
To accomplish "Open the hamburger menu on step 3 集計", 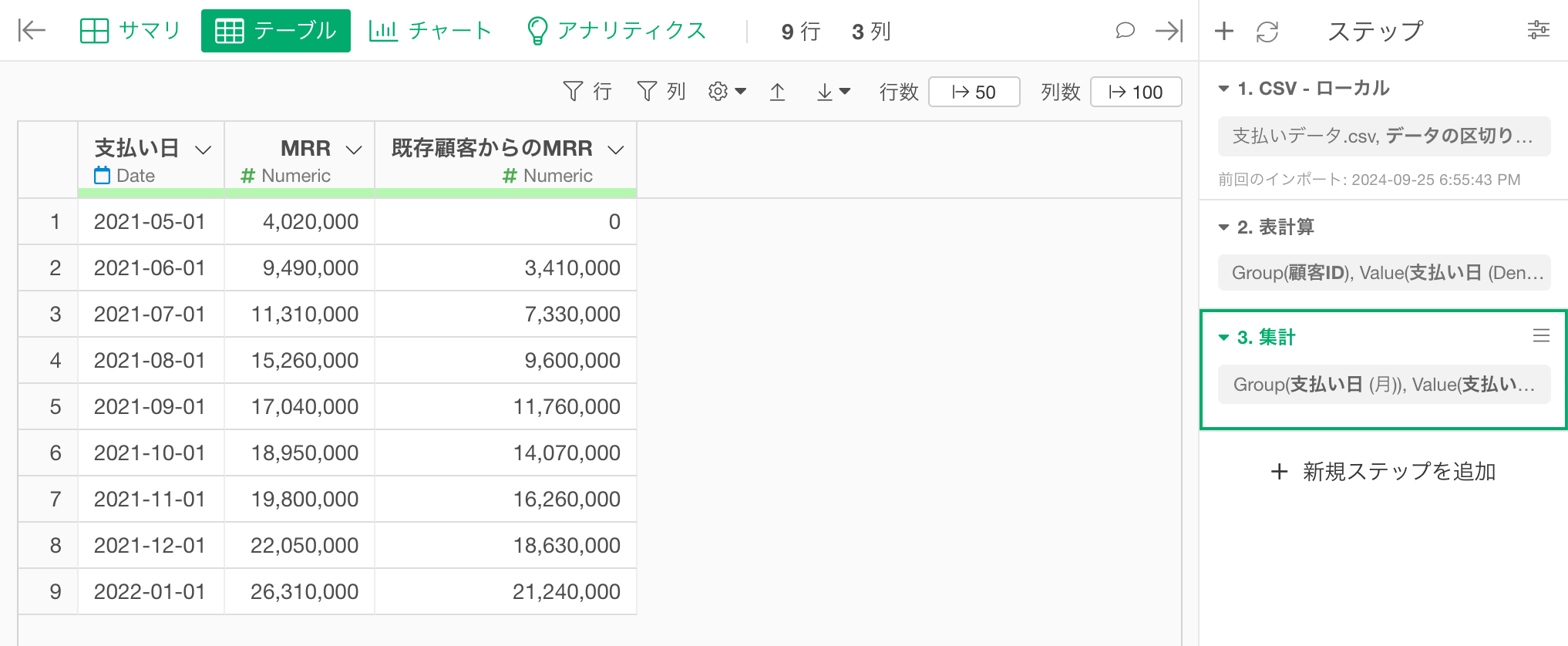I will tap(1541, 336).
